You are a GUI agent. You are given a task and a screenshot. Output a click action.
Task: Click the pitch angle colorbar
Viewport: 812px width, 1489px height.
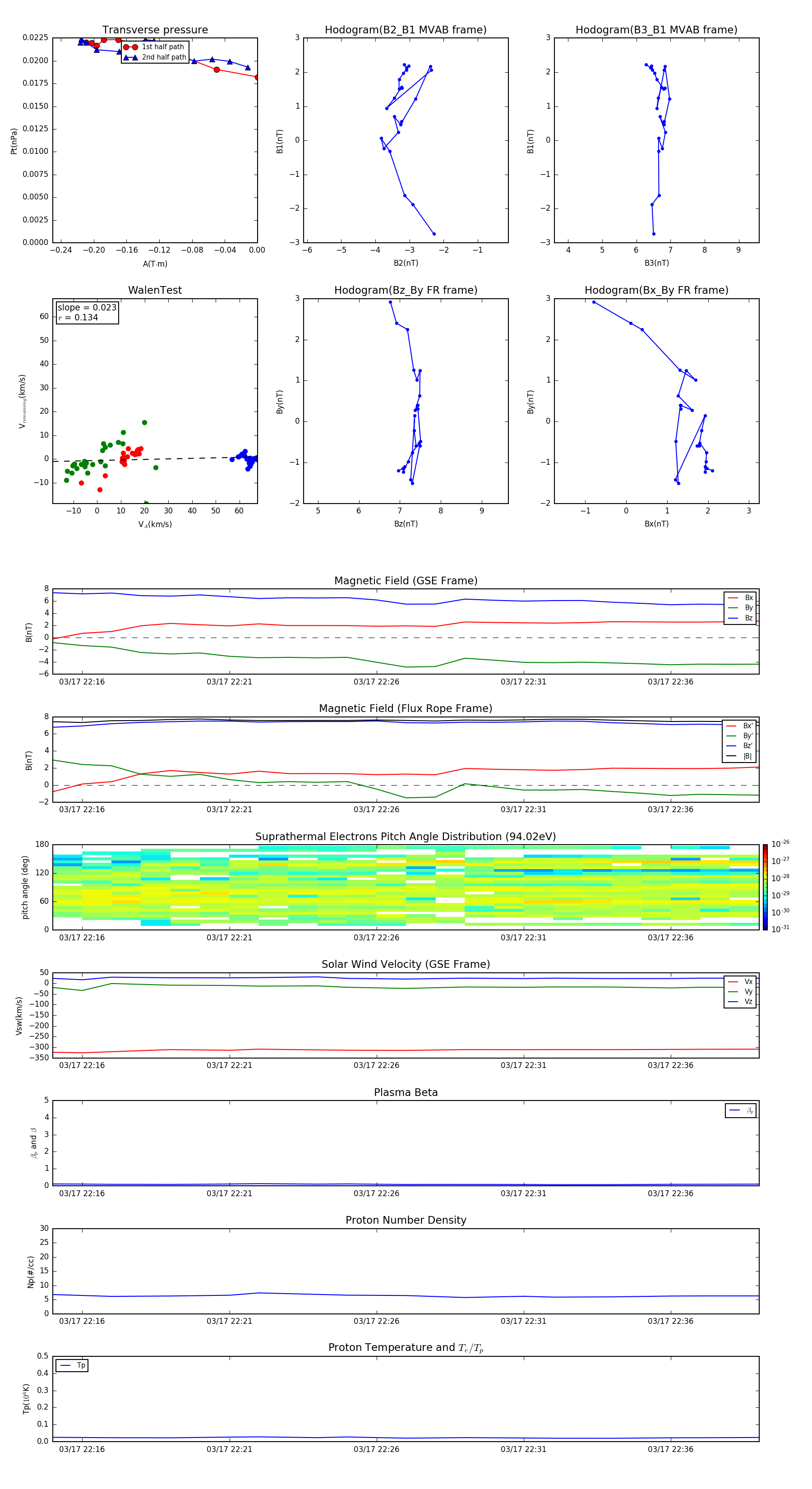click(765, 887)
